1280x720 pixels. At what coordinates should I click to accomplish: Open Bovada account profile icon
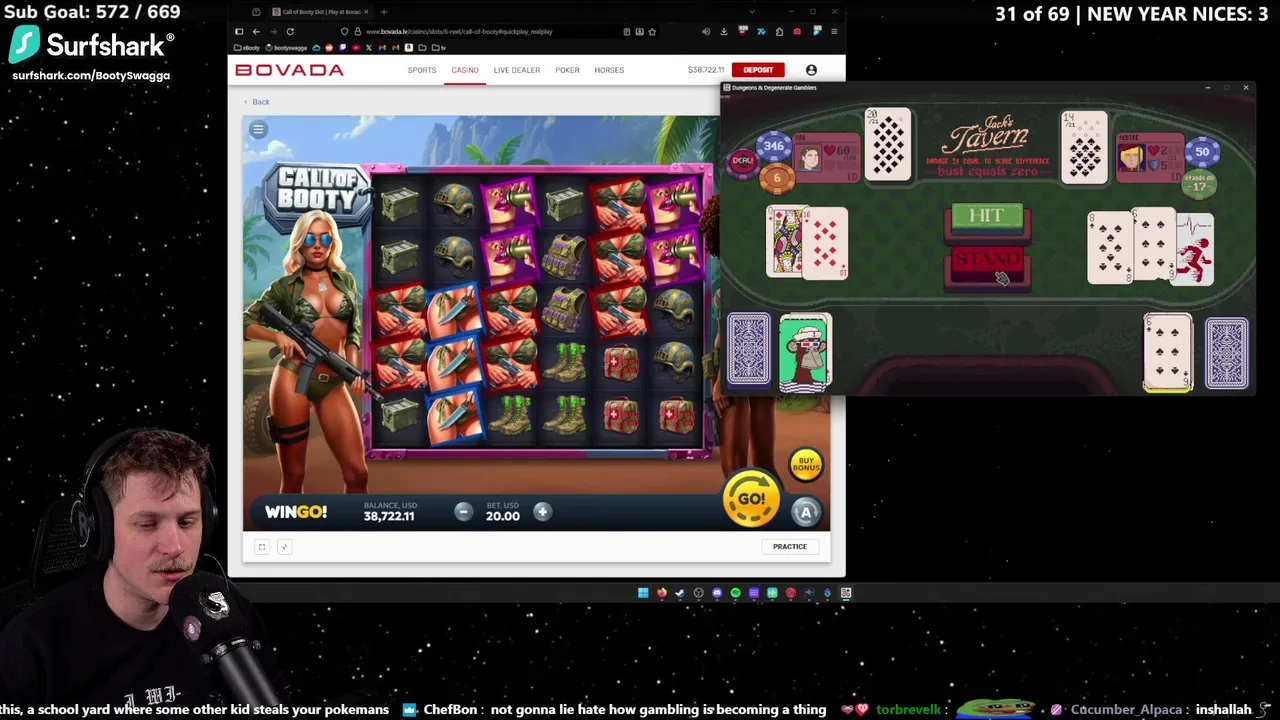811,70
